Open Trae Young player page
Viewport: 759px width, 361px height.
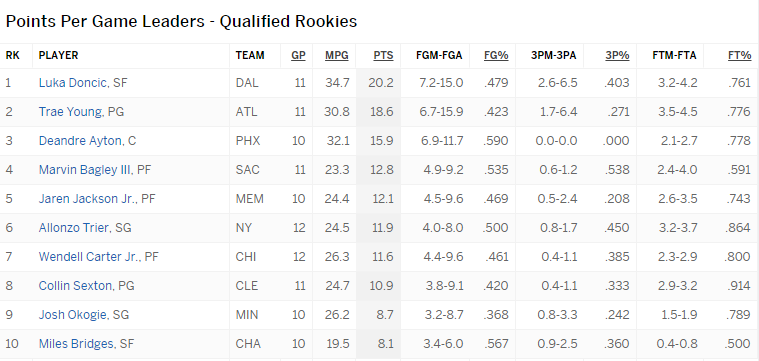[x=71, y=112]
